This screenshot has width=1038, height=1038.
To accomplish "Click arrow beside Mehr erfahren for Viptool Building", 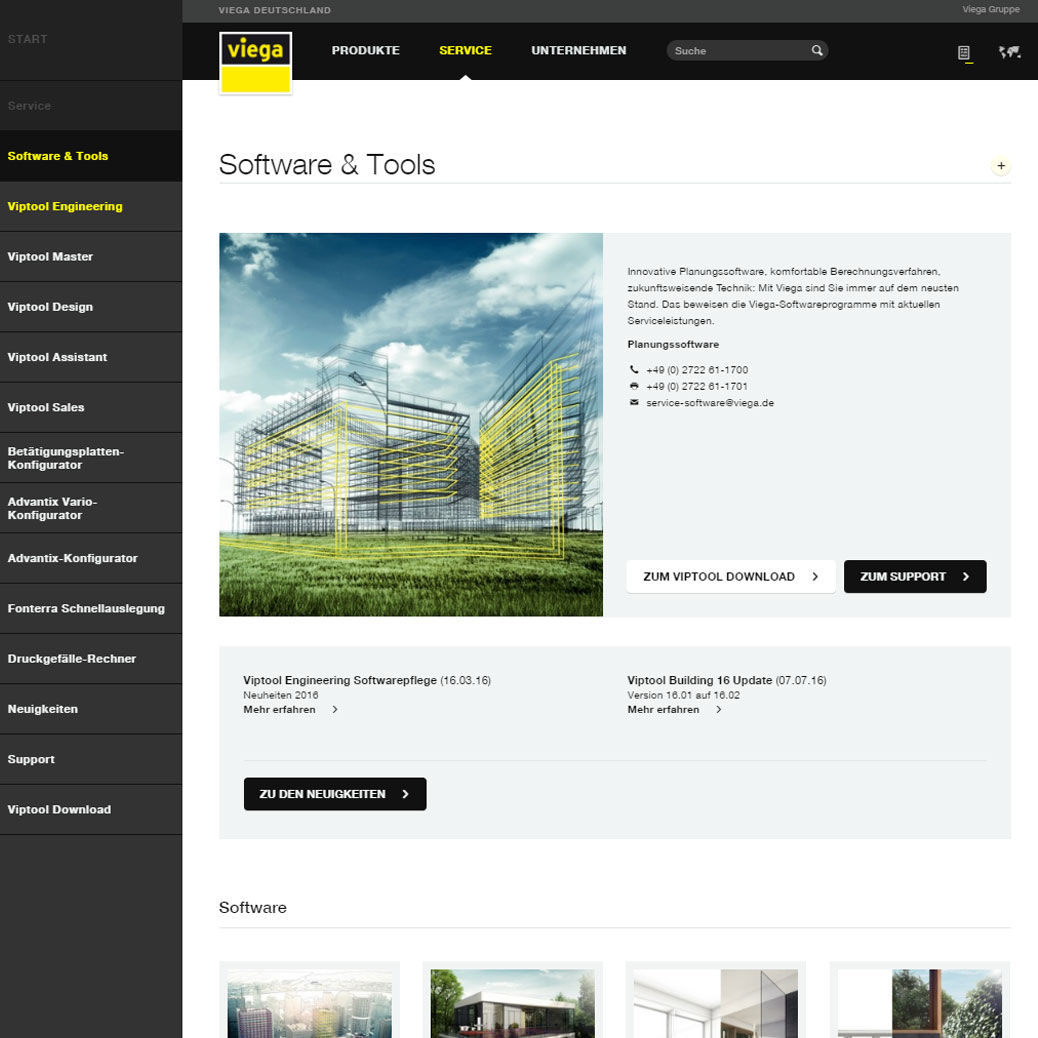I will (x=719, y=710).
